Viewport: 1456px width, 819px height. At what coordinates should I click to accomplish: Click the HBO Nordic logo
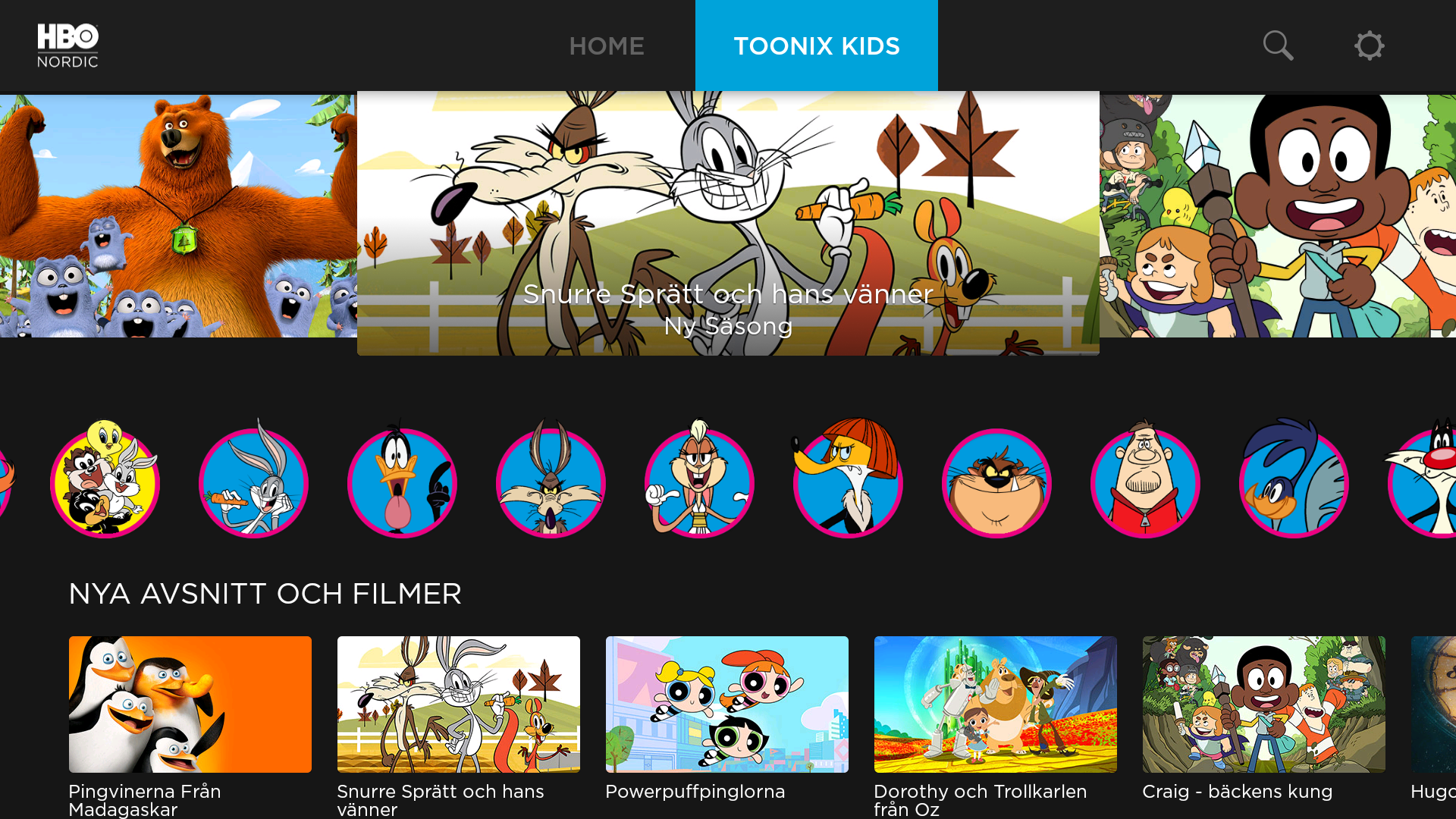(68, 45)
